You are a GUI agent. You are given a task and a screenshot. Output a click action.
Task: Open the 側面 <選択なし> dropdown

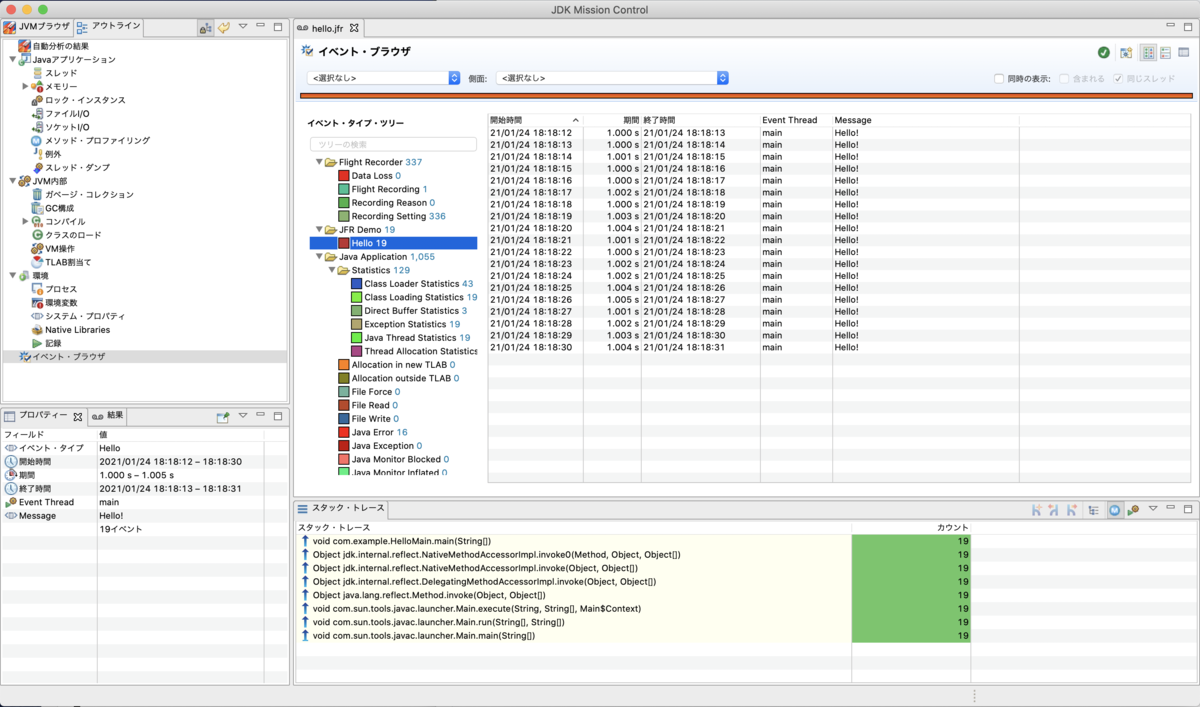click(612, 78)
